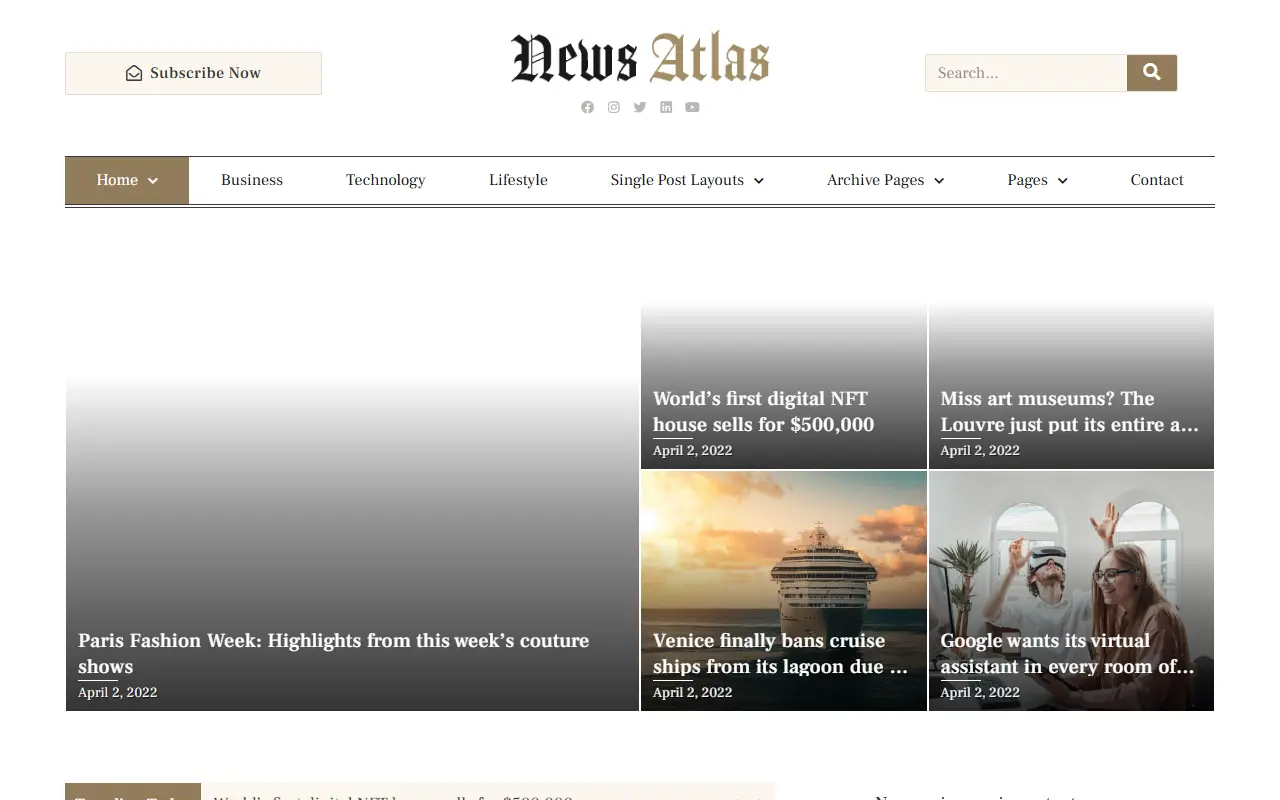
Task: Click the date under the Louvre article
Action: click(x=980, y=450)
